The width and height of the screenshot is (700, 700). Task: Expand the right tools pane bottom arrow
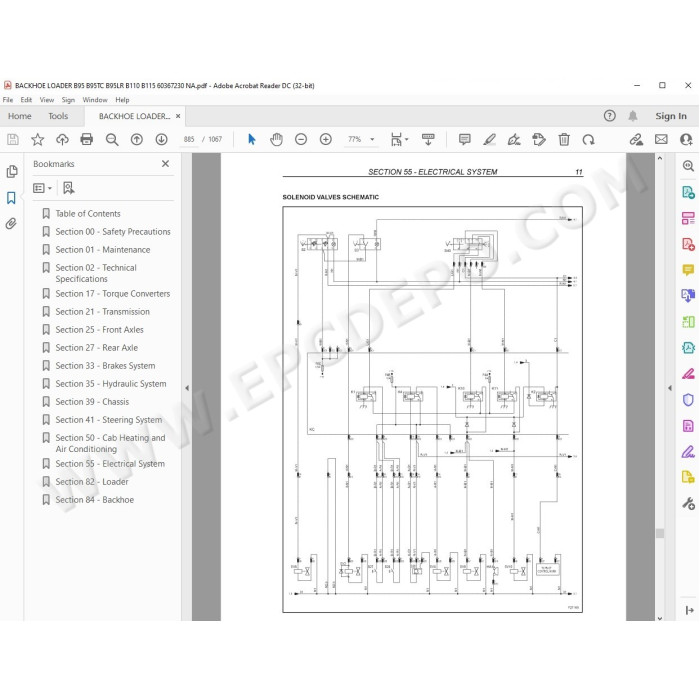(x=689, y=610)
